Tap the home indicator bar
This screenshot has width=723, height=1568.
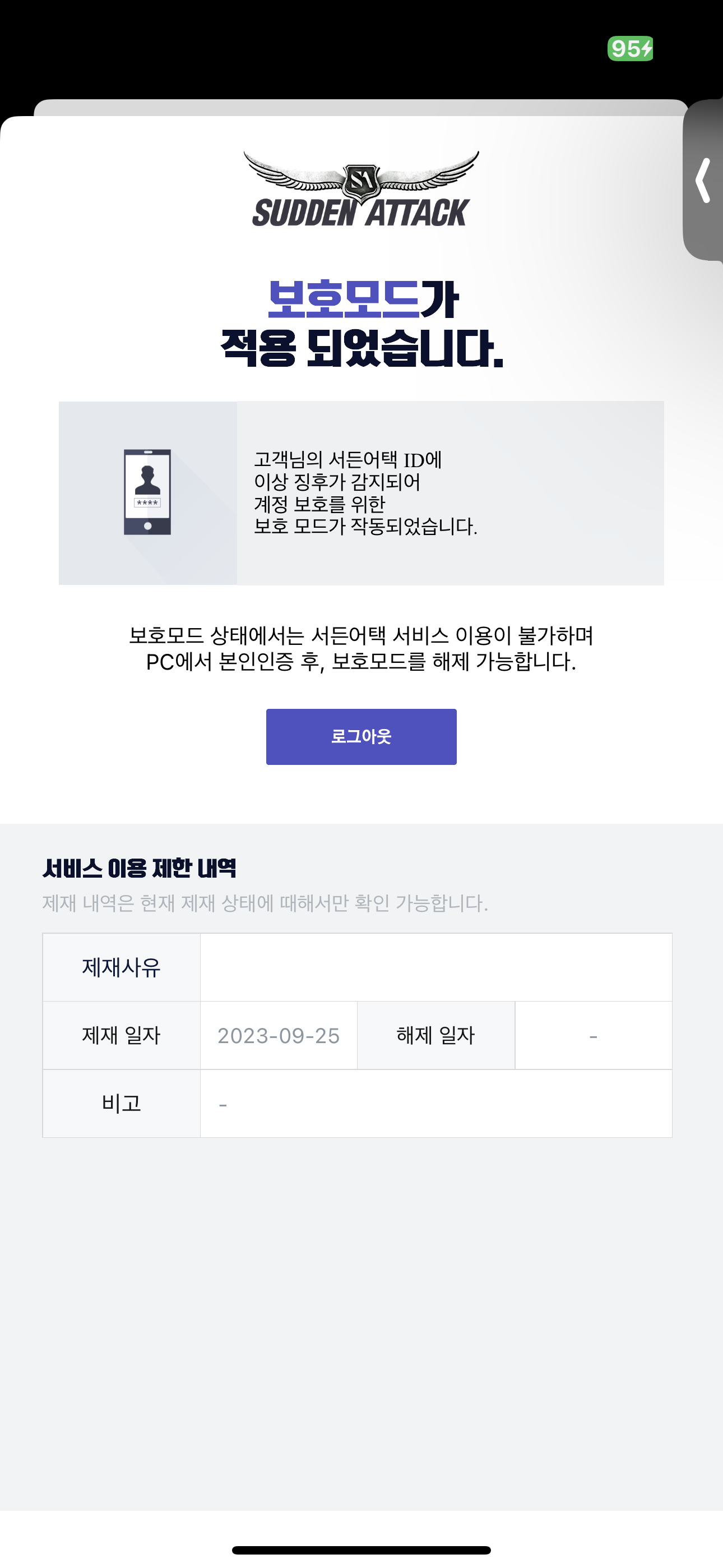[361, 1549]
